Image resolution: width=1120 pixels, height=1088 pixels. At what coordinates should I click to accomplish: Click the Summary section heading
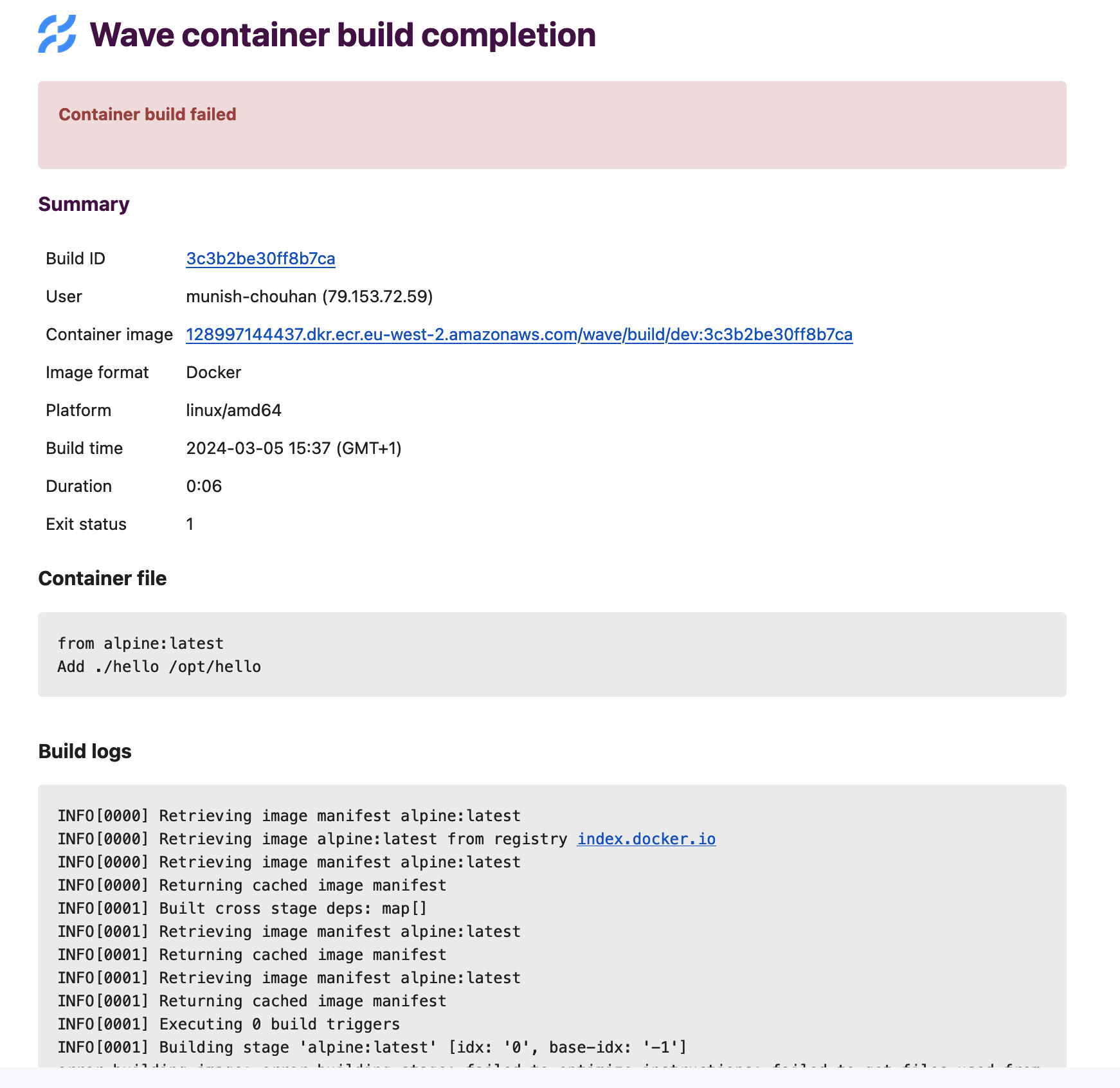(x=84, y=204)
